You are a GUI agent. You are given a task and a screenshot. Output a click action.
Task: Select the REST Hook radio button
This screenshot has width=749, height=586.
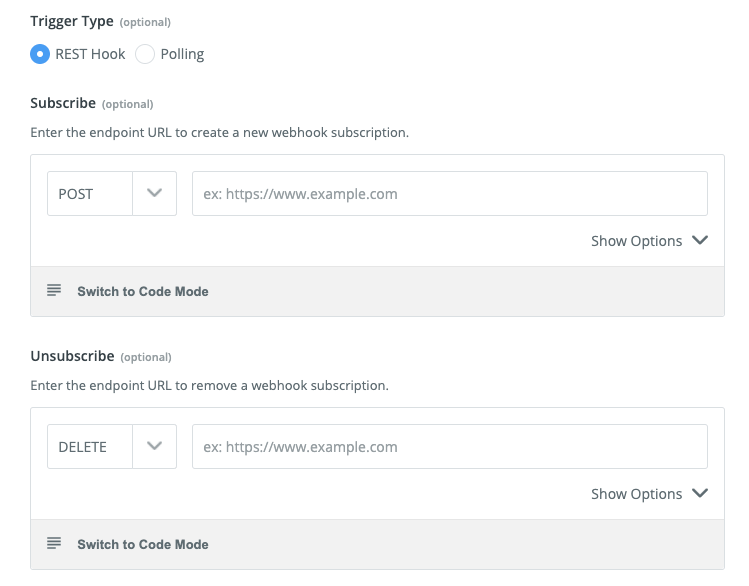point(41,54)
